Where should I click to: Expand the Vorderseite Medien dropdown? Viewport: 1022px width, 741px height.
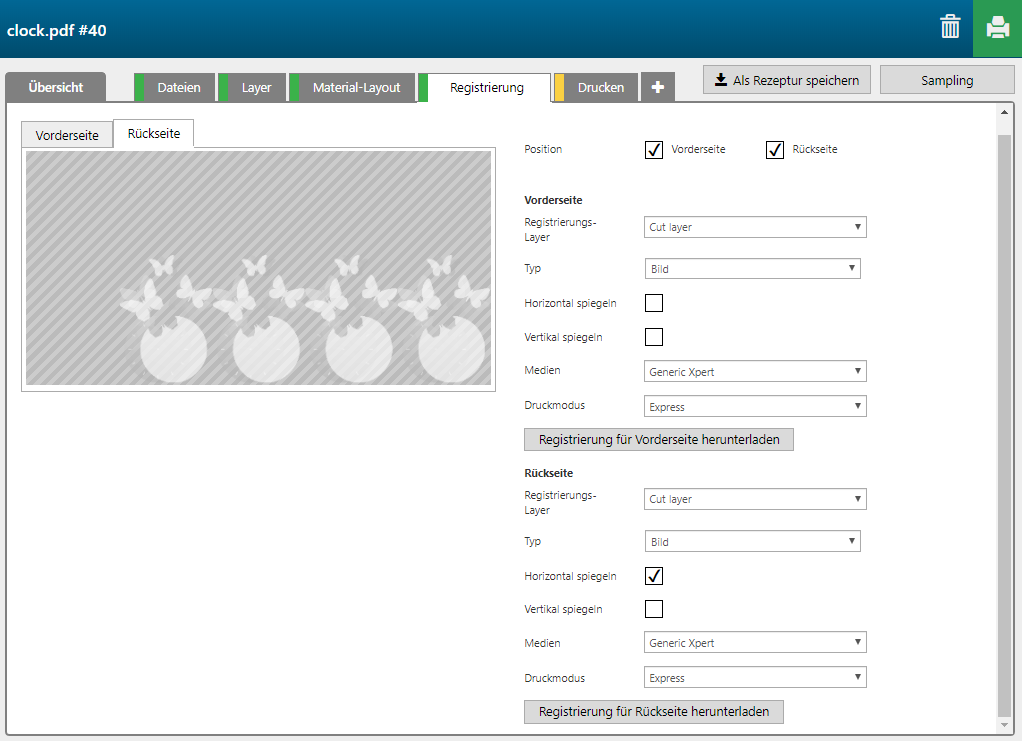755,372
